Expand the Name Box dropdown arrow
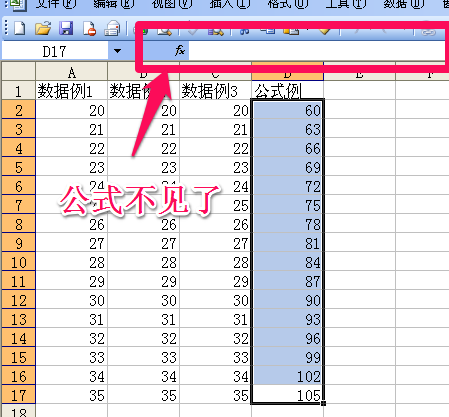Image resolution: width=449 pixels, height=417 pixels. coord(117,51)
